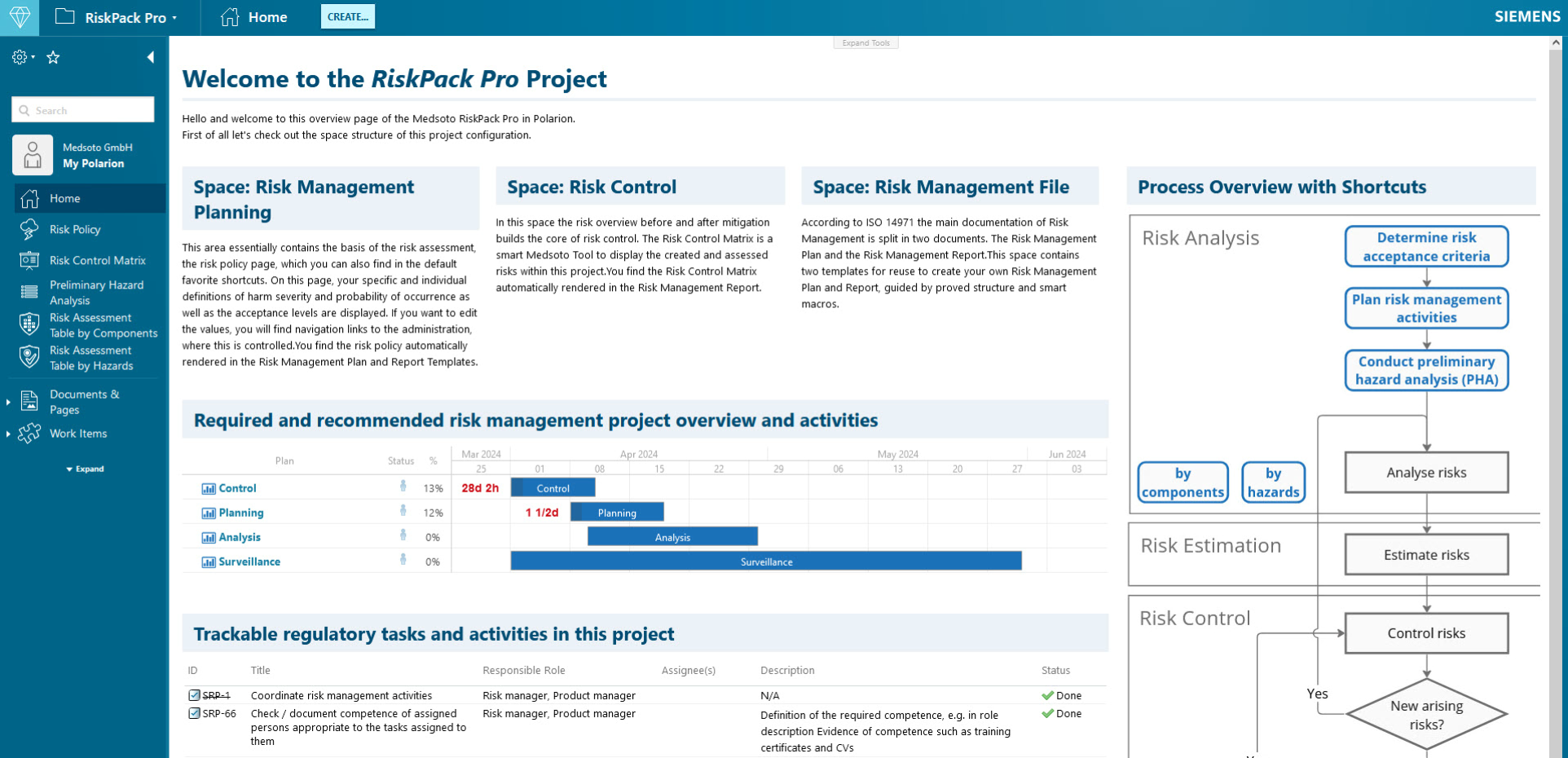Image resolution: width=1568 pixels, height=758 pixels.
Task: Click the Planning Gantt bar
Action: point(617,512)
